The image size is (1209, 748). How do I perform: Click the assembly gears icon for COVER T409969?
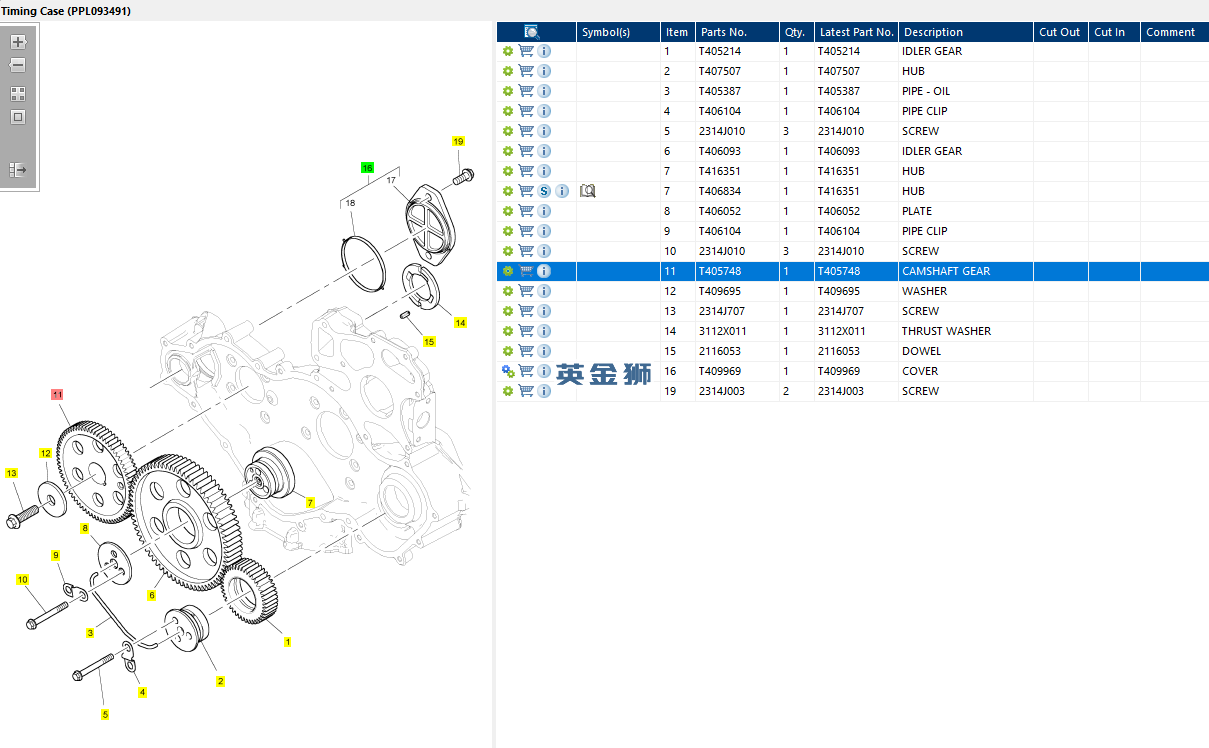click(508, 371)
